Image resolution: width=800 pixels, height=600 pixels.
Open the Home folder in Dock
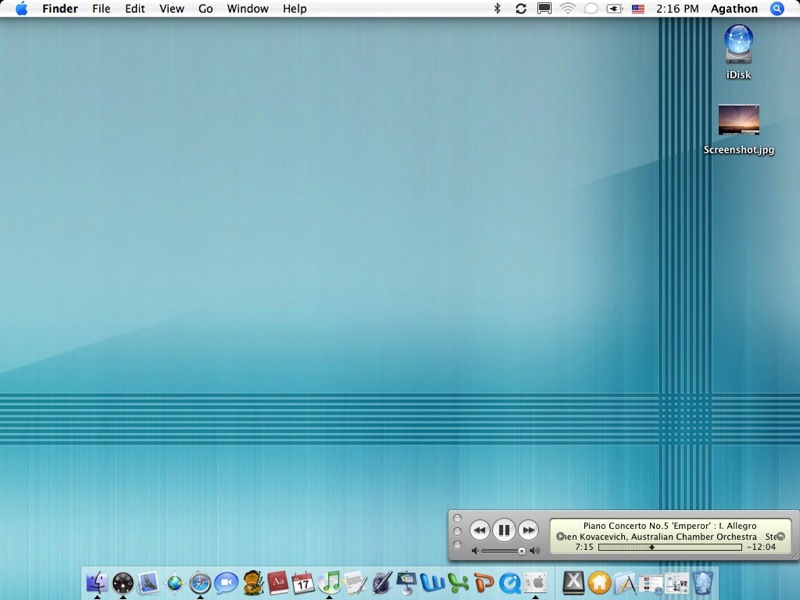tap(599, 582)
